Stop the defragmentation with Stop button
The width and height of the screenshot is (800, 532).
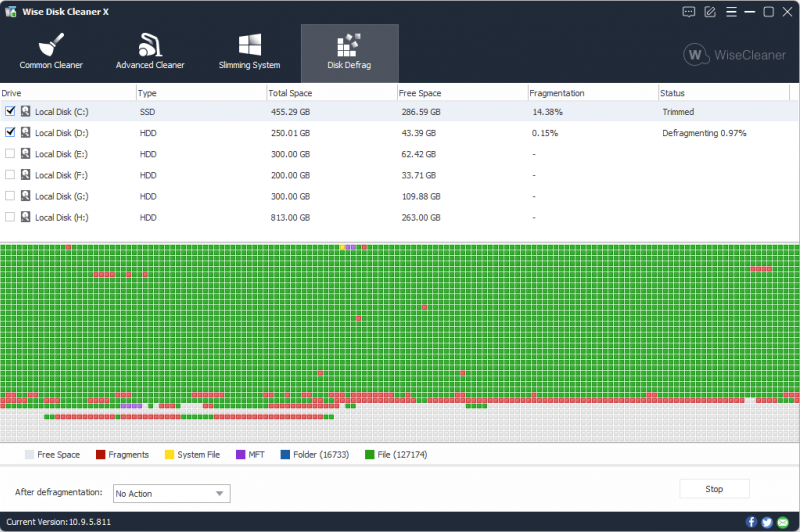[714, 489]
